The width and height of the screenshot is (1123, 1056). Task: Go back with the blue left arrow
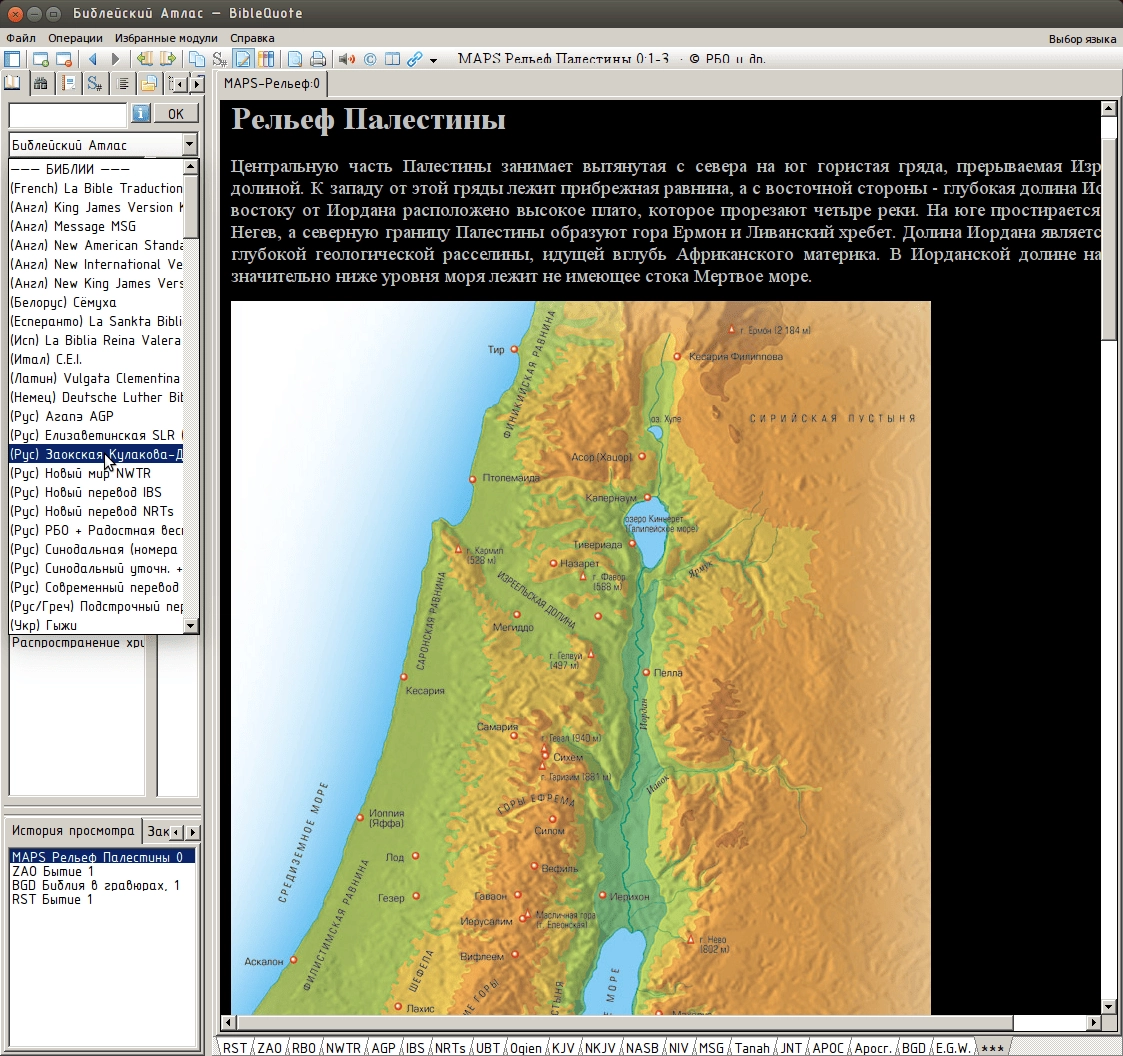click(x=92, y=59)
